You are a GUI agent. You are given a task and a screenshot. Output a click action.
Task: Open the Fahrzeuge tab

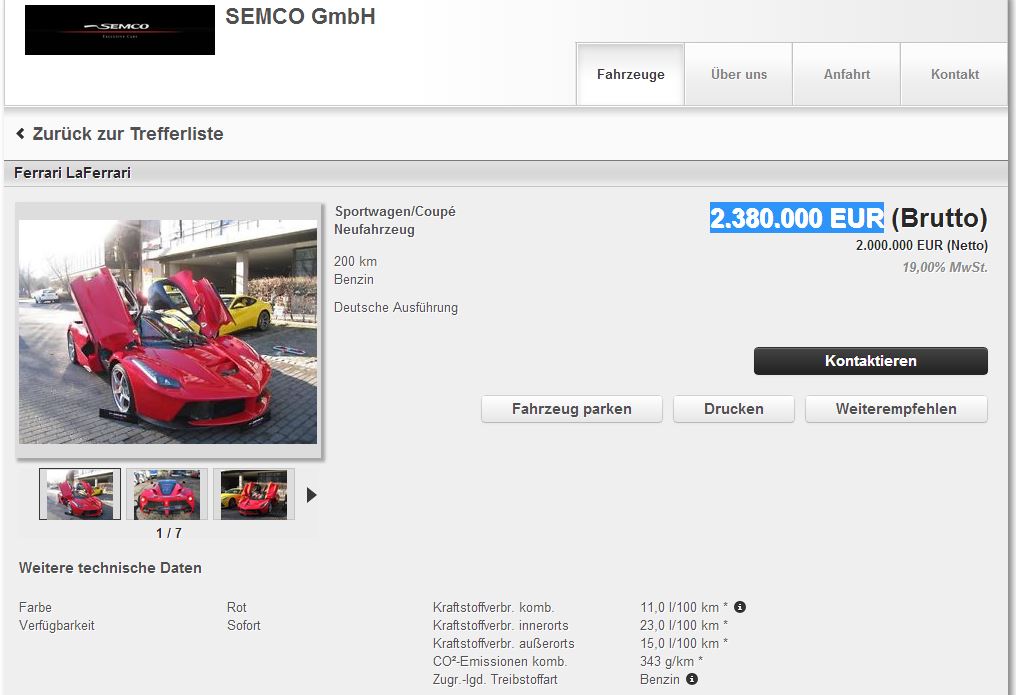(x=630, y=74)
